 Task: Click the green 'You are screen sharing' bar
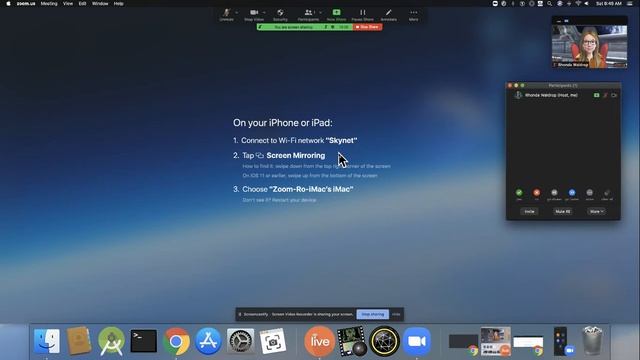tap(304, 27)
